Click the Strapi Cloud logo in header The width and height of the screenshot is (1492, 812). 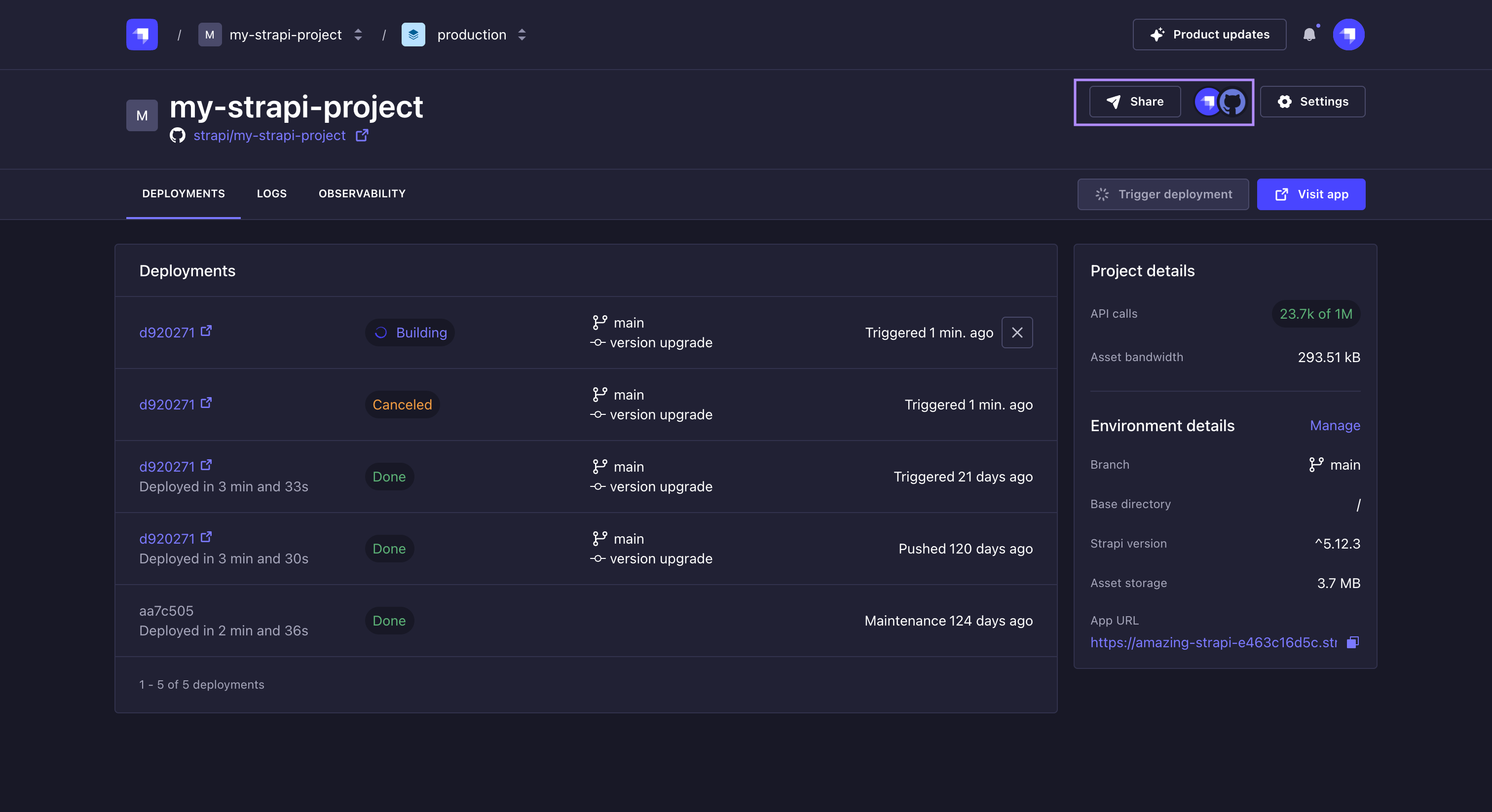point(142,35)
